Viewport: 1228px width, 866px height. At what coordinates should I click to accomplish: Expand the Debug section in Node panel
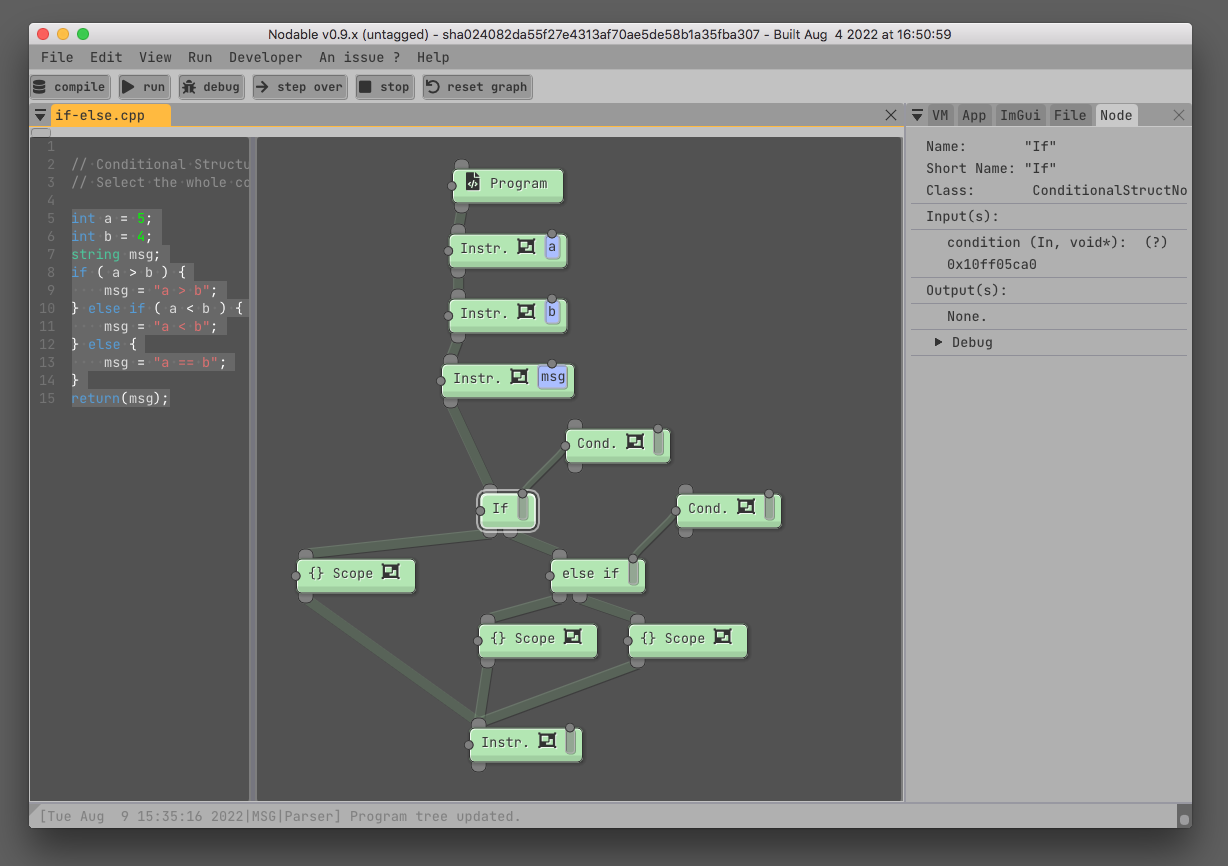pyautogui.click(x=939, y=342)
